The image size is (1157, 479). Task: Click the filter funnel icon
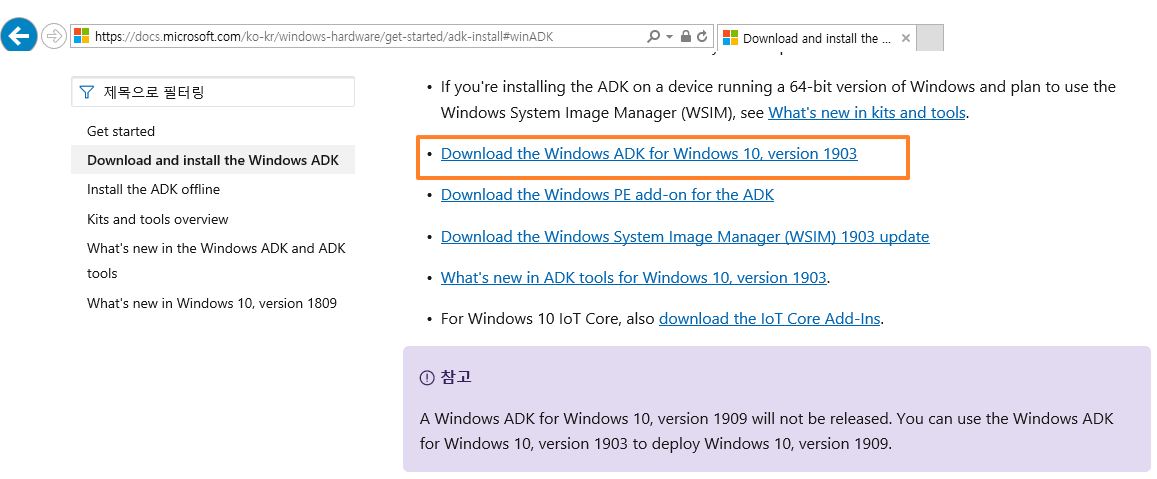pos(87,92)
